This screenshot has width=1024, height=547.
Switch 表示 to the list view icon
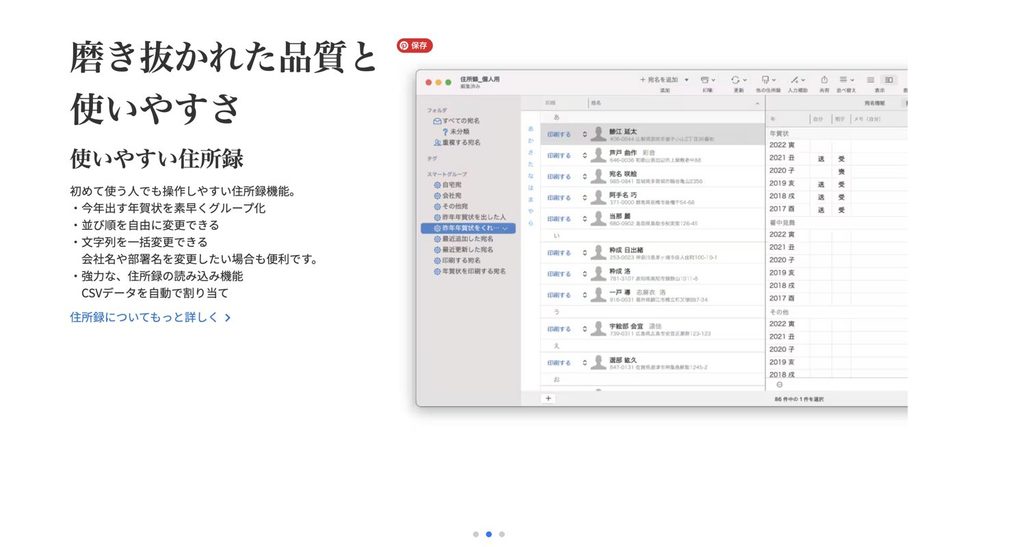point(871,80)
